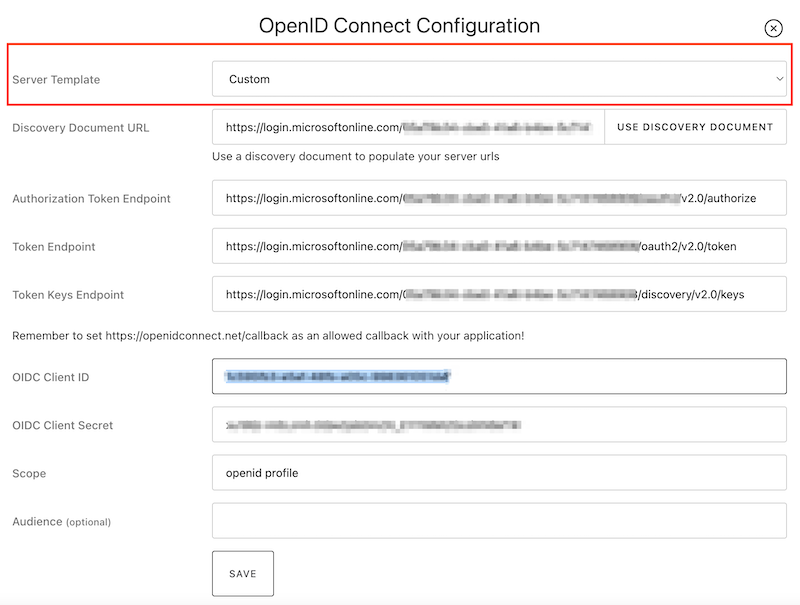Focus the Authorization Token Endpoint input
The image size is (800, 605).
(499, 198)
